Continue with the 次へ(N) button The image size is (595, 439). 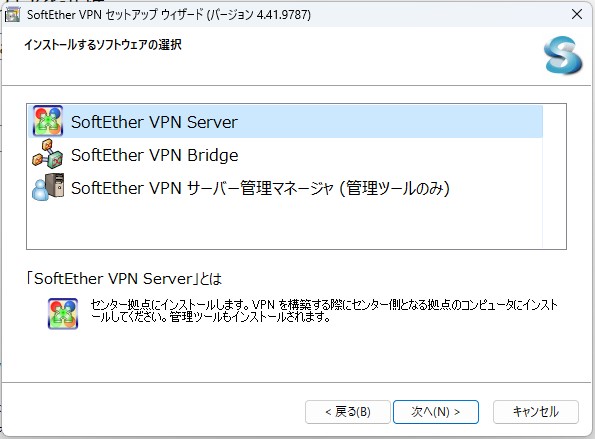click(x=436, y=412)
